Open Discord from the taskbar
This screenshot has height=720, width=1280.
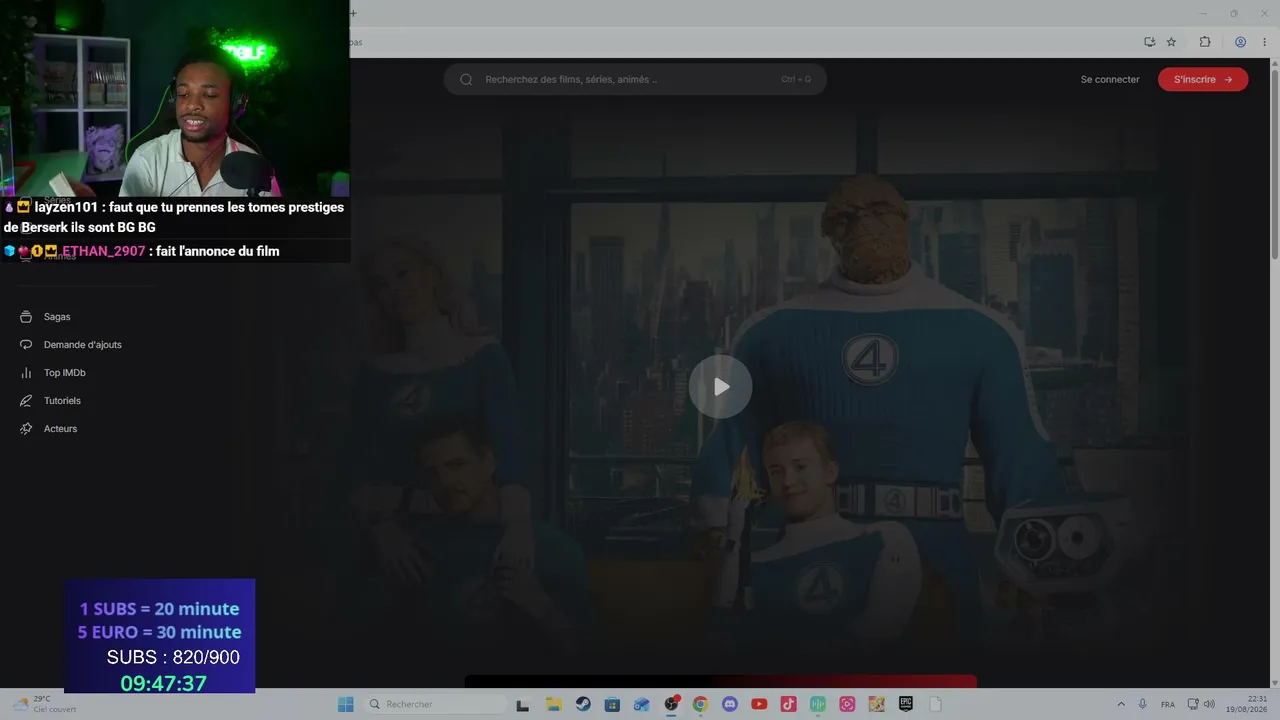[x=729, y=705]
